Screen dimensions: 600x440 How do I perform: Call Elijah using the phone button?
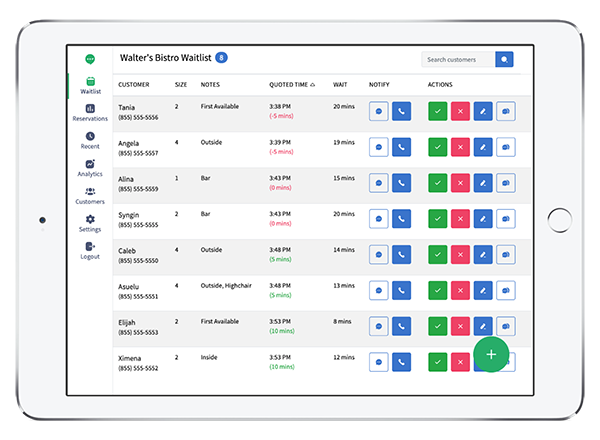[x=401, y=326]
